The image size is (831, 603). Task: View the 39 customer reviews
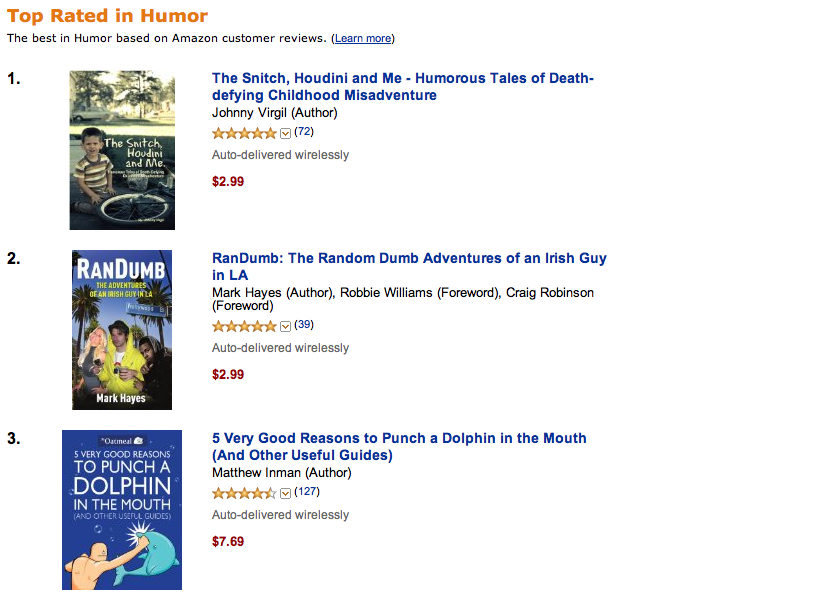coord(304,325)
